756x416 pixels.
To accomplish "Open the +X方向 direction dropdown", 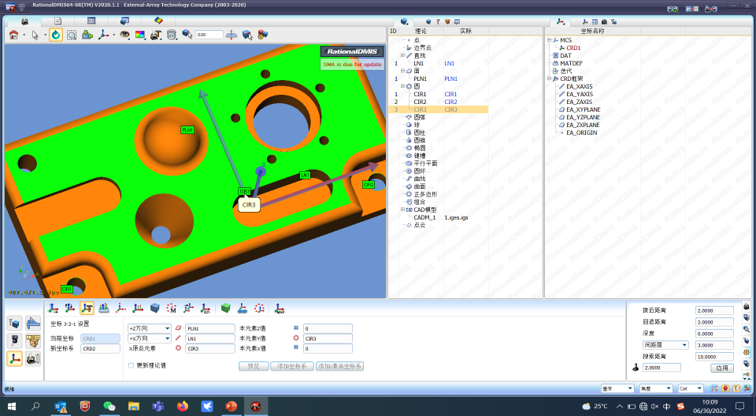I will pyautogui.click(x=148, y=338).
